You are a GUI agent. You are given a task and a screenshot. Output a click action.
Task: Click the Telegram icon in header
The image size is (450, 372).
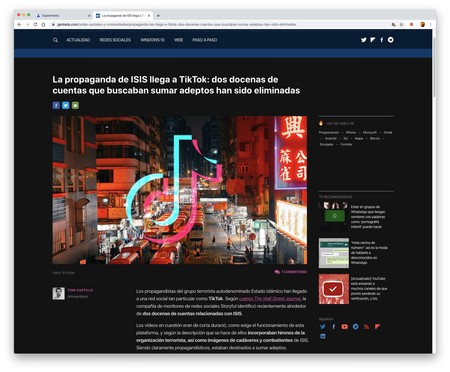391,40
